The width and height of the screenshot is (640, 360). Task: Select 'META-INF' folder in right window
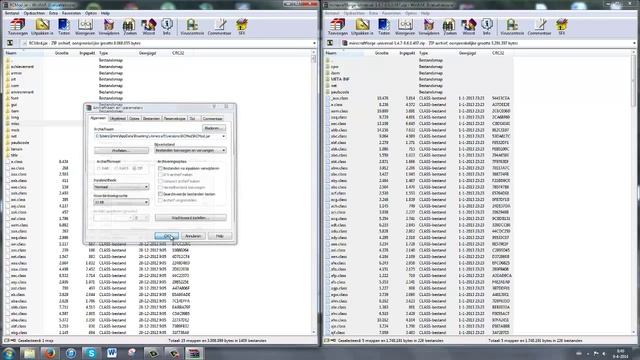coord(340,79)
